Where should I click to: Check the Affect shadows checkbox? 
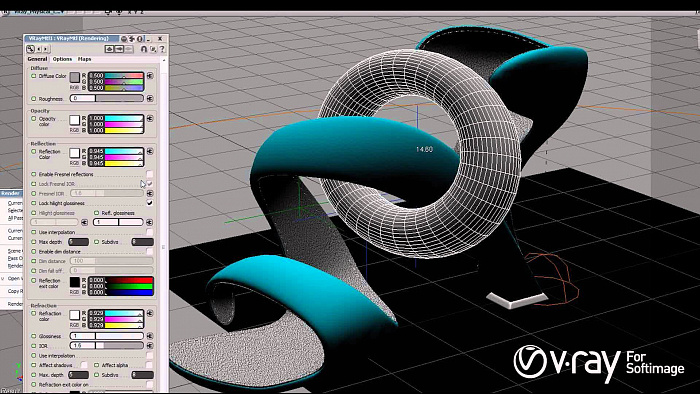[x=84, y=365]
